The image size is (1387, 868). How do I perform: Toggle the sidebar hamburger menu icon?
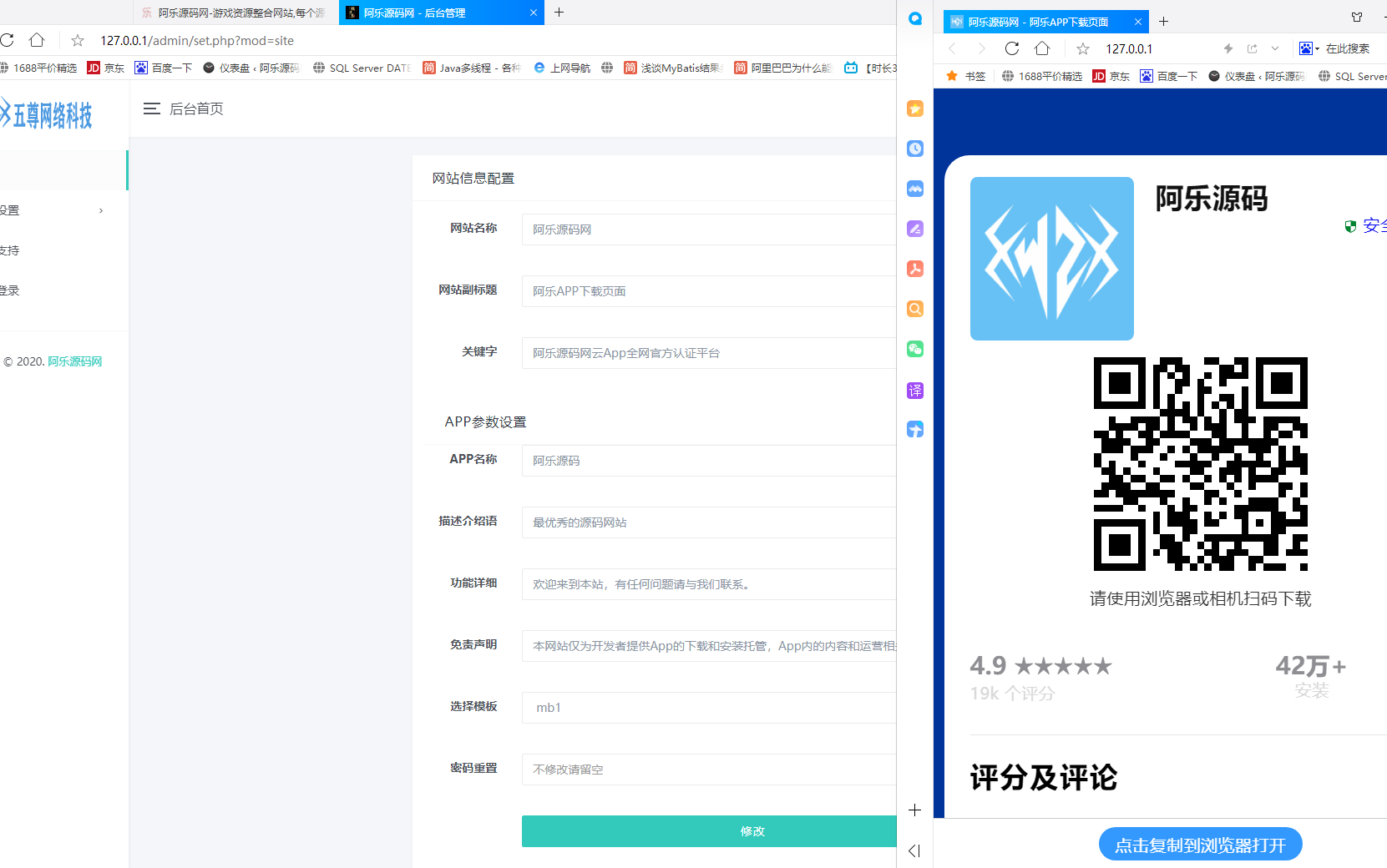(151, 108)
